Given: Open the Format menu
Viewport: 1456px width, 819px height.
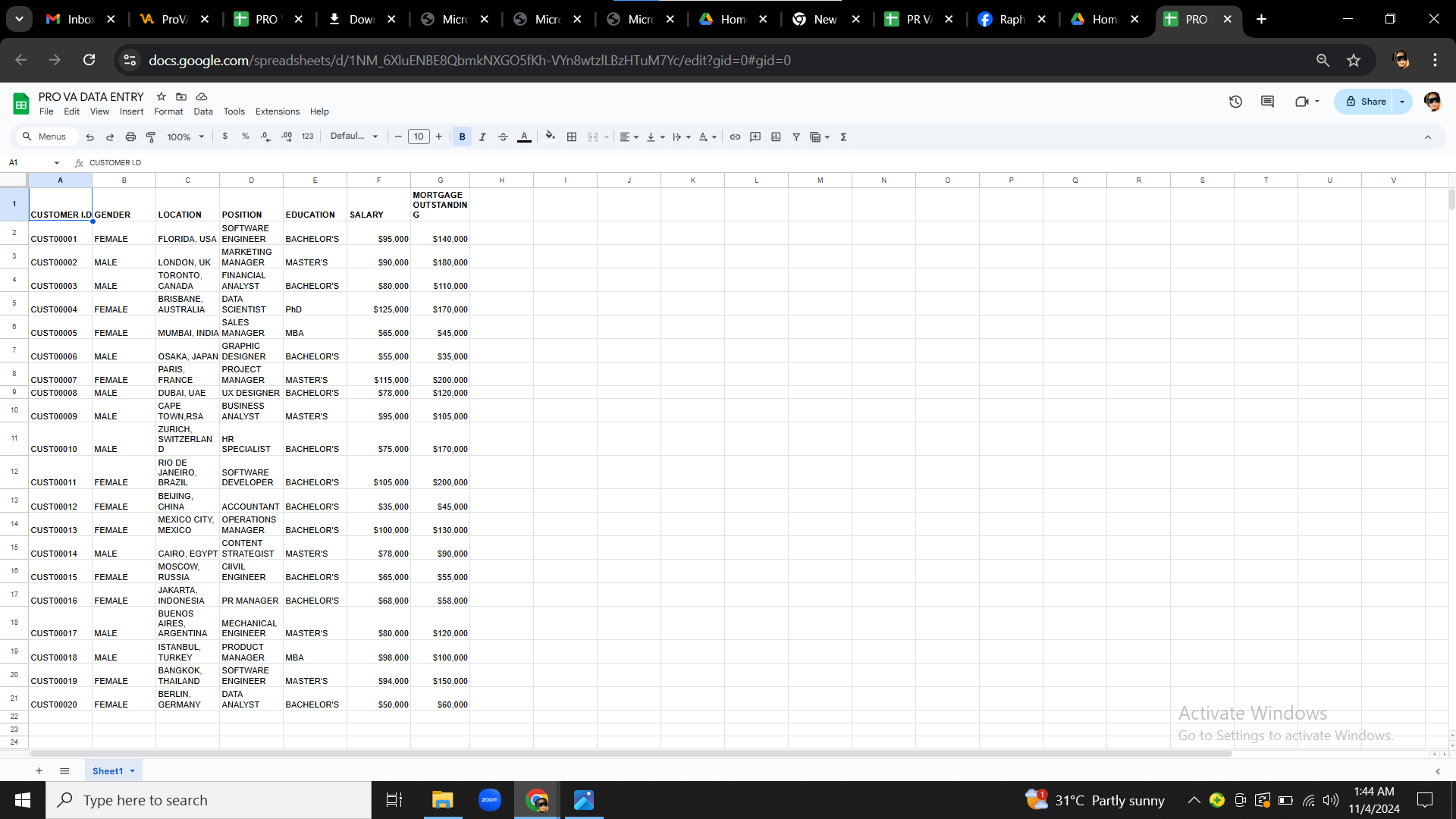Looking at the screenshot, I should [x=168, y=111].
